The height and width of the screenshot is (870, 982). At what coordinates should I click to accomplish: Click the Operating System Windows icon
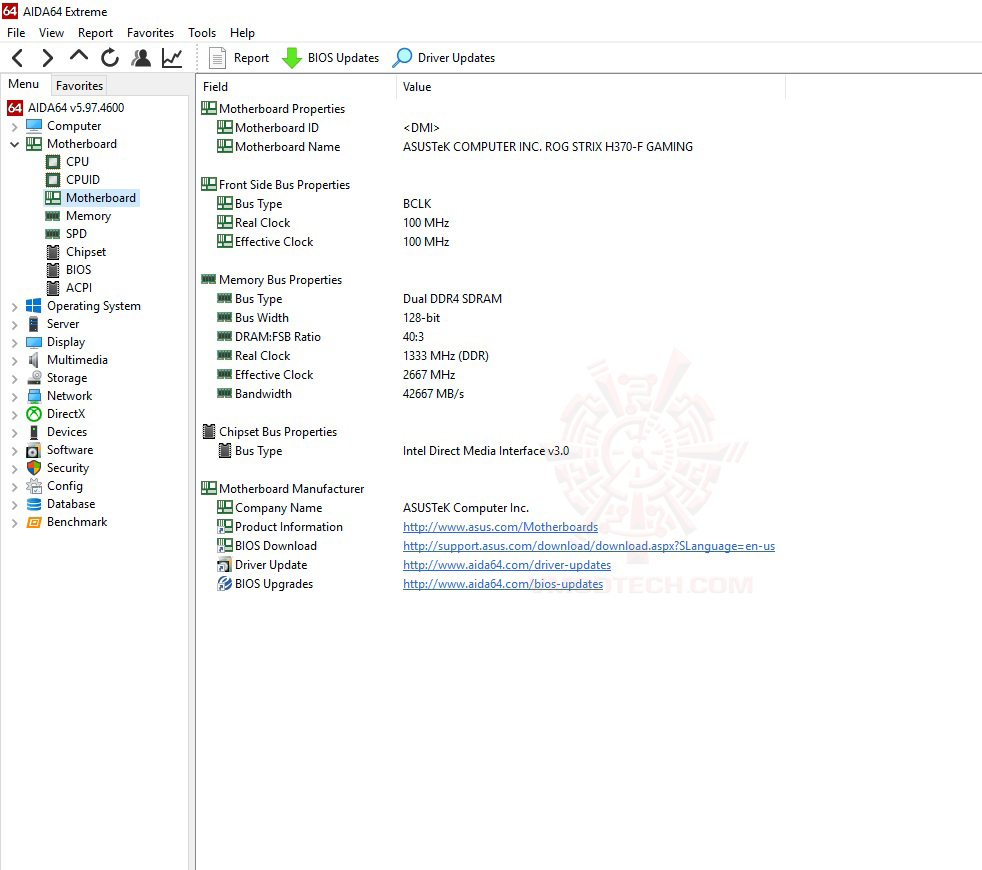pos(34,306)
